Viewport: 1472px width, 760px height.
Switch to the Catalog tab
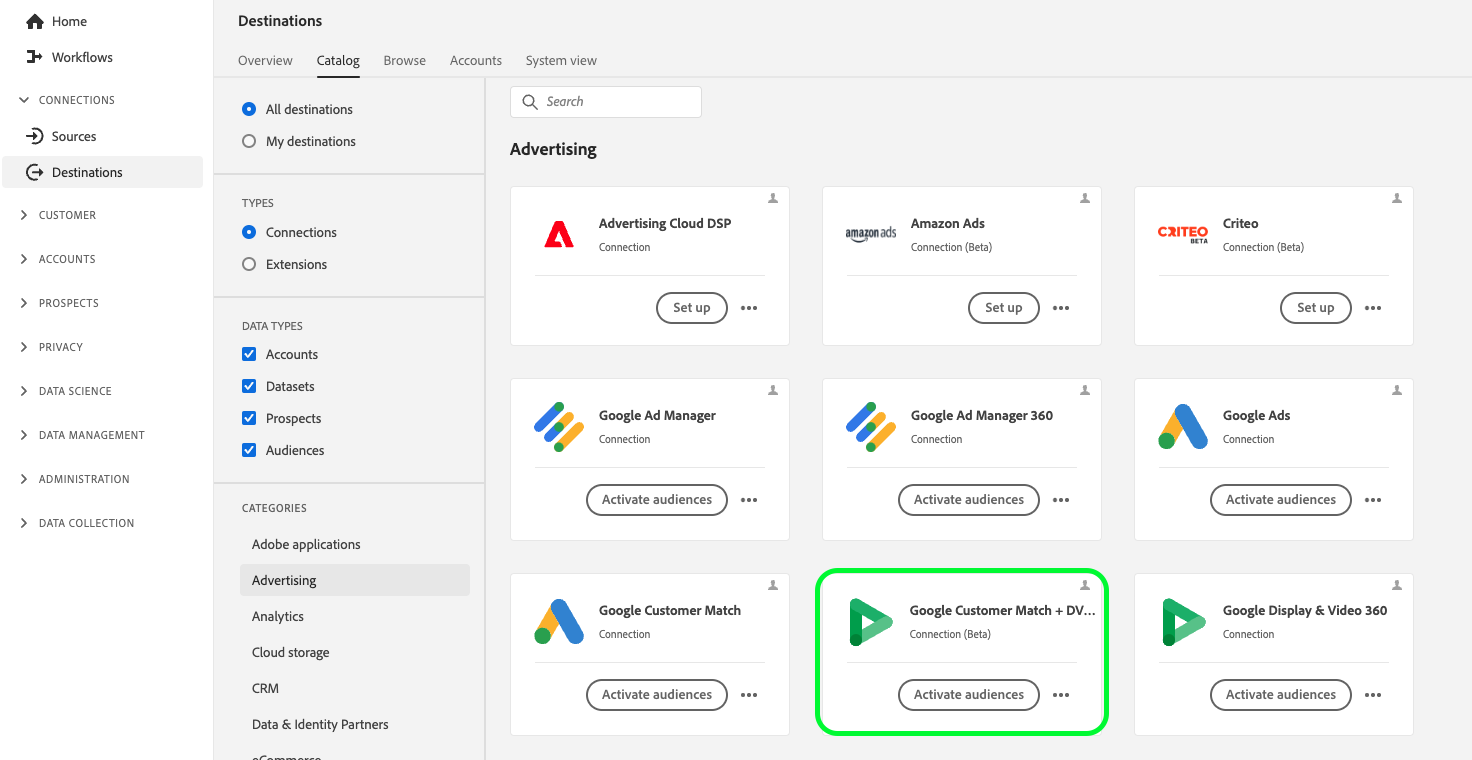click(x=338, y=60)
